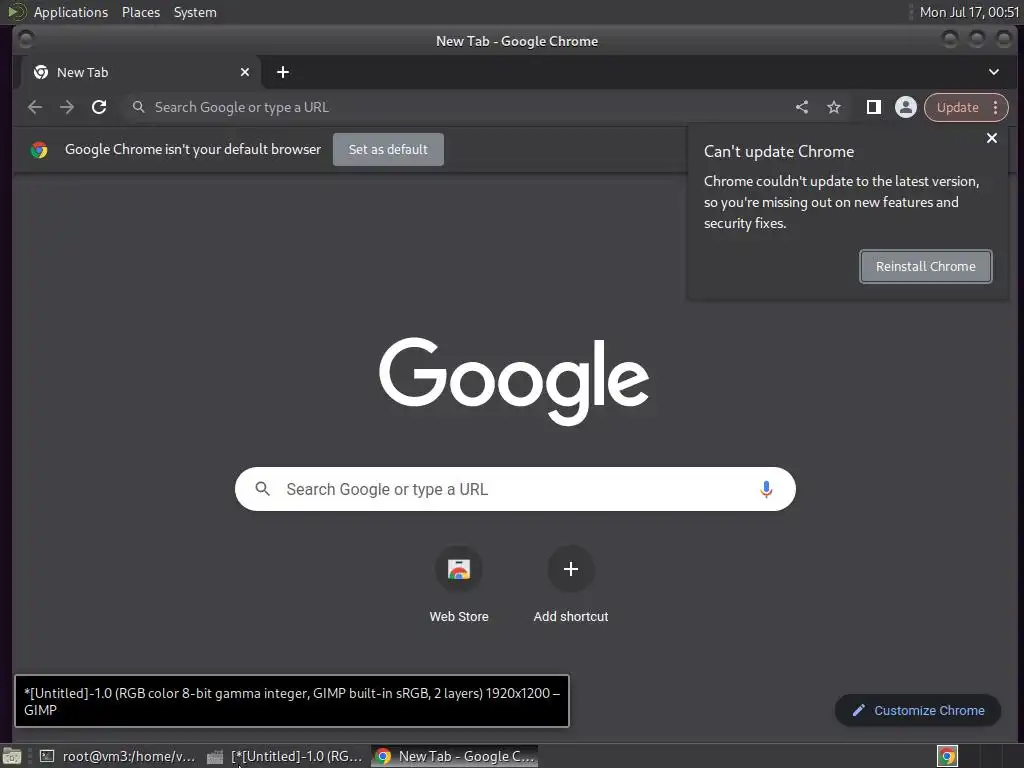Go back using the back arrow
1024x768 pixels.
(35, 107)
